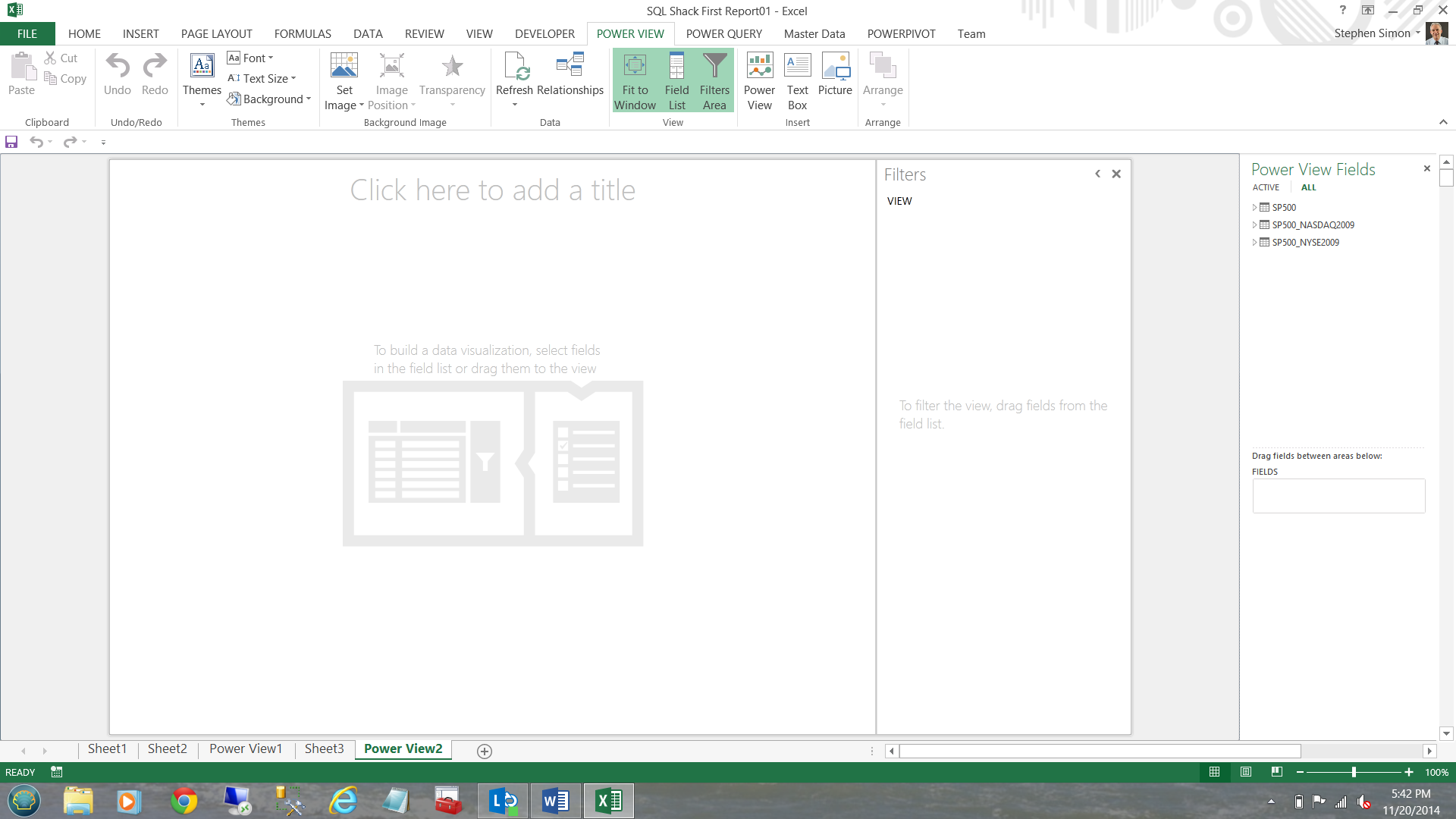Click the Set Image icon
The image size is (1456, 819).
click(x=344, y=67)
